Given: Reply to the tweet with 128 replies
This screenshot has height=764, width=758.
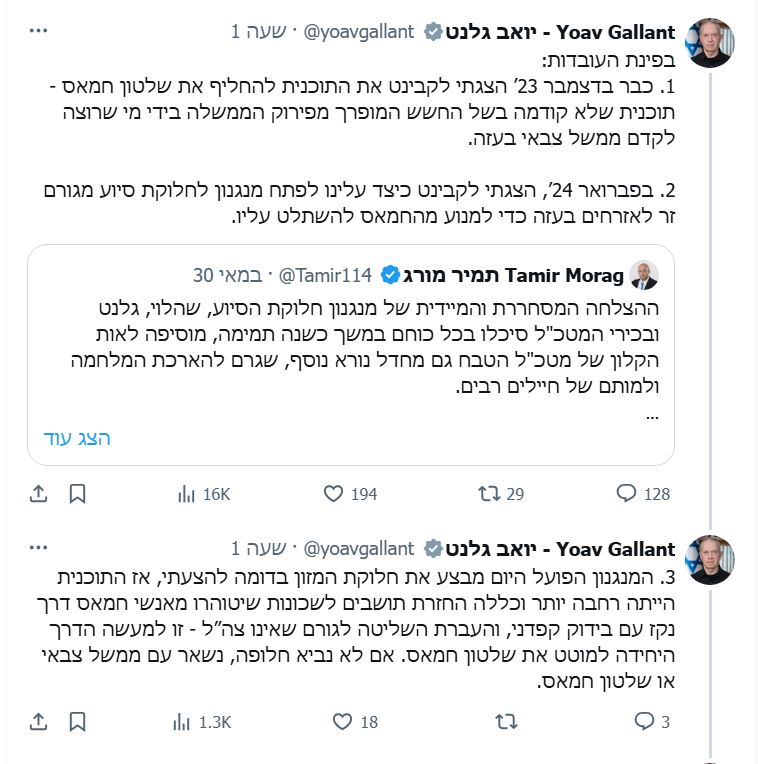Looking at the screenshot, I should (x=642, y=493).
